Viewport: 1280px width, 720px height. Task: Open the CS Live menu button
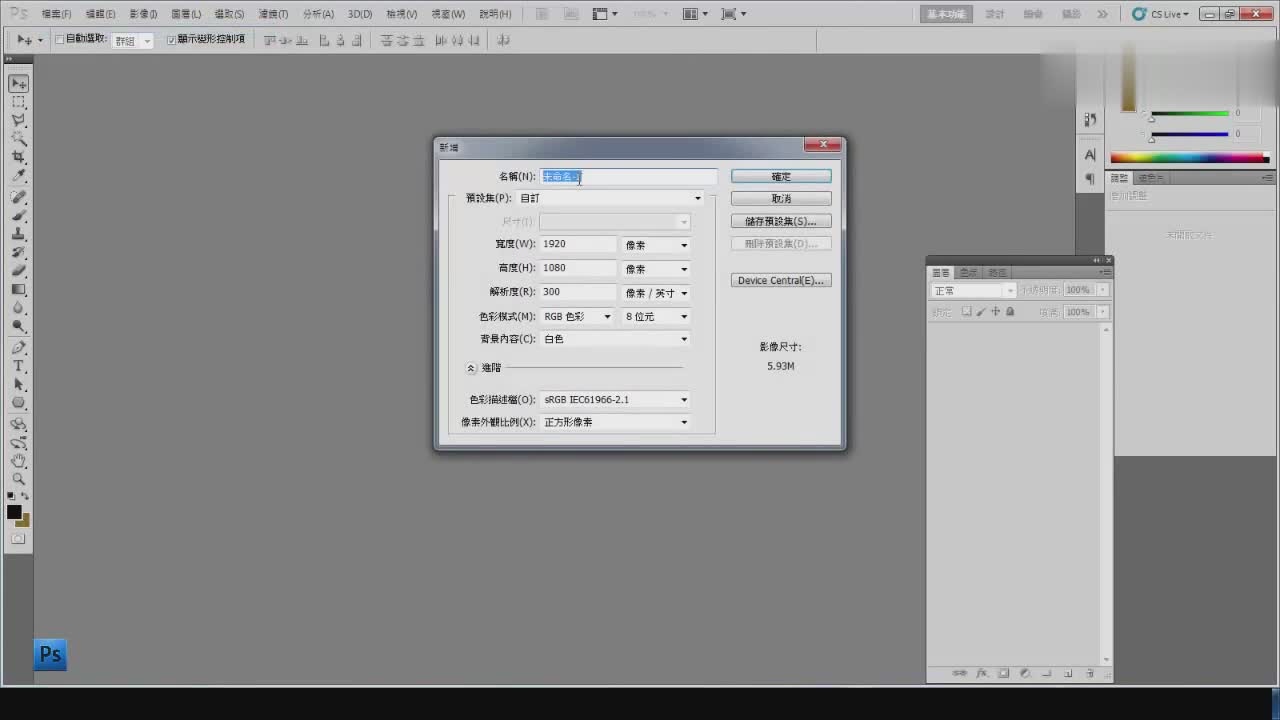point(1161,14)
